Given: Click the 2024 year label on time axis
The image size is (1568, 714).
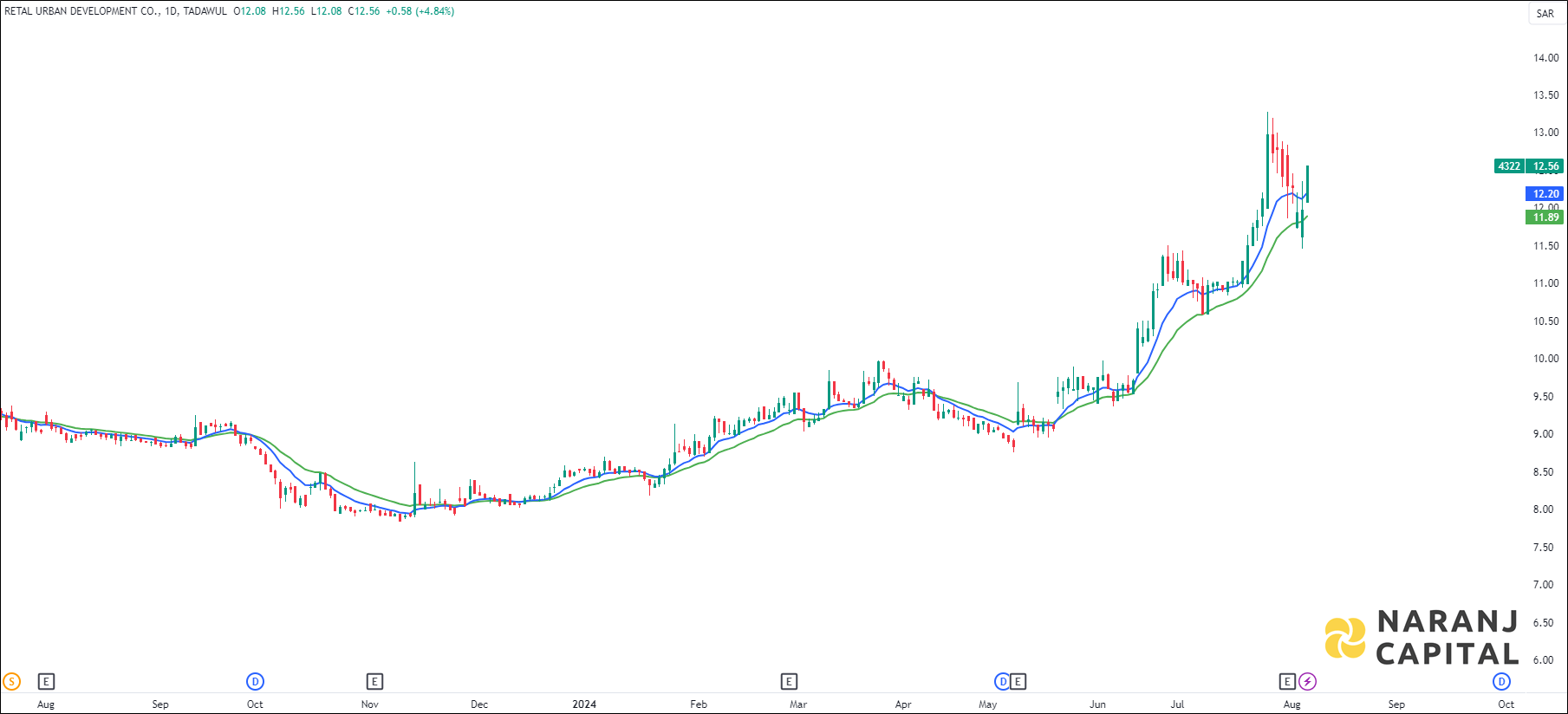Looking at the screenshot, I should tap(584, 704).
